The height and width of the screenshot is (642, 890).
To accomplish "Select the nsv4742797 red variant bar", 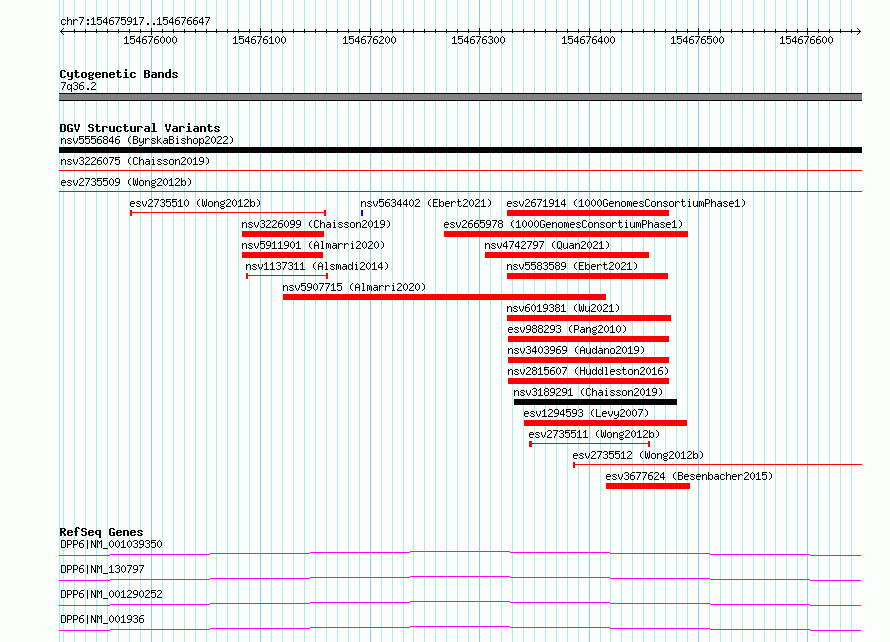I will 567,255.
